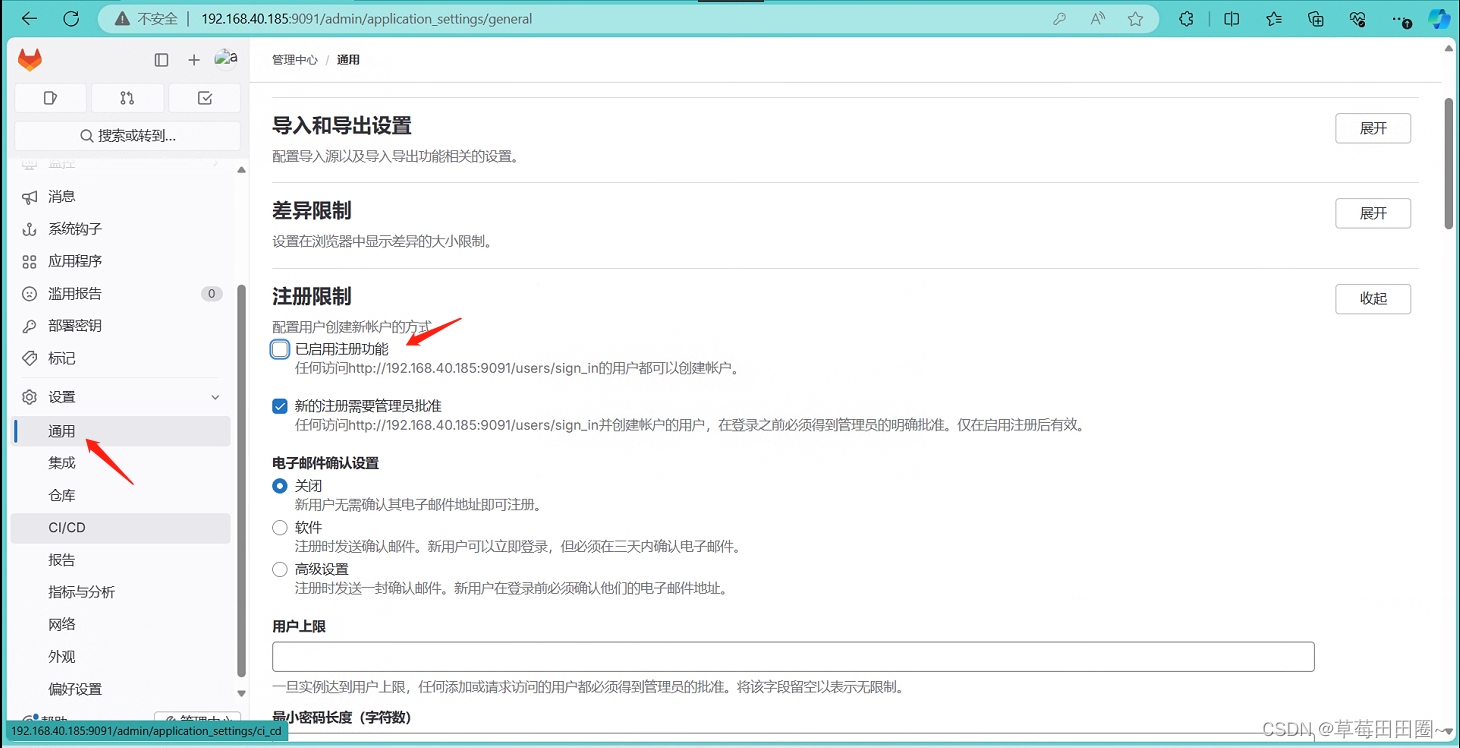This screenshot has width=1460, height=748.
Task: Open the collections icon
Action: [1316, 19]
